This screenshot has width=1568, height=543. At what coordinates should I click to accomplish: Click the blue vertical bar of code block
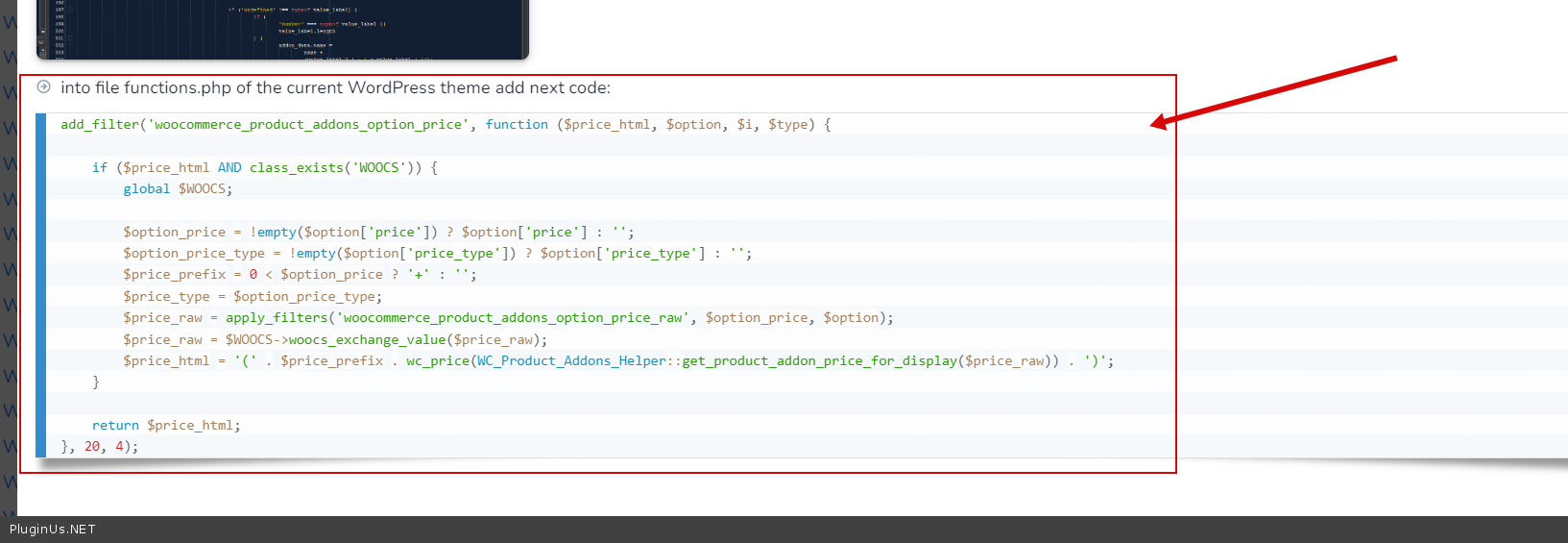pos(40,285)
